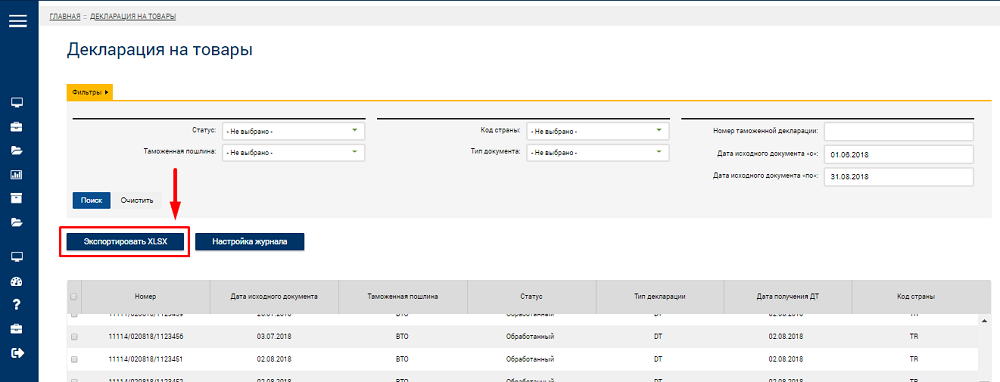Screen dimensions: 1000x382
Task: Check the row 11114/020818/1123456 checkbox
Action: tap(73, 336)
